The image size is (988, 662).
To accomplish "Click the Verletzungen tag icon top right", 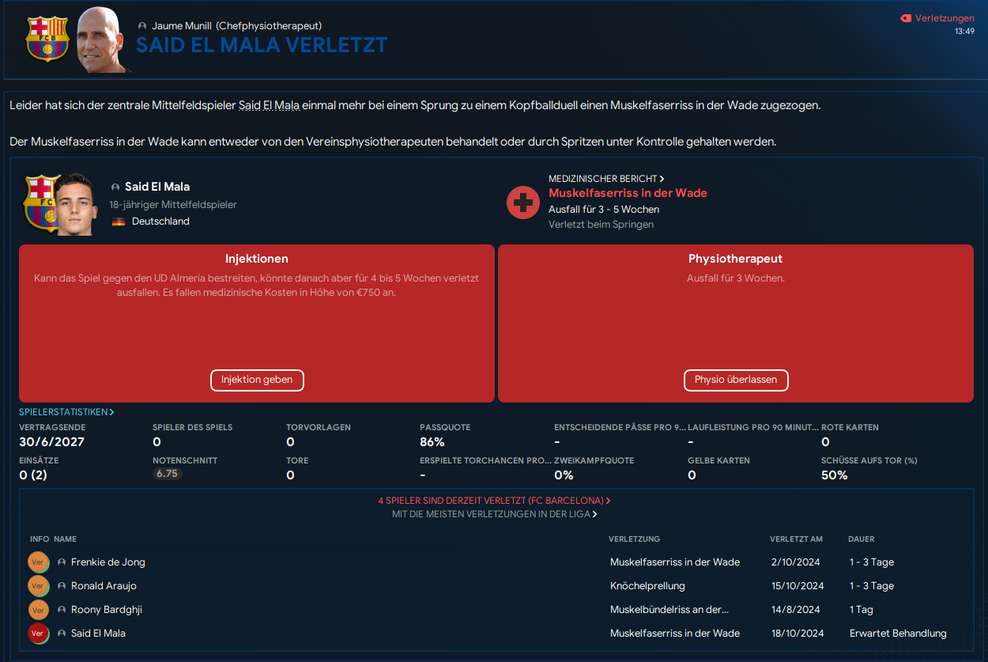I will [906, 18].
